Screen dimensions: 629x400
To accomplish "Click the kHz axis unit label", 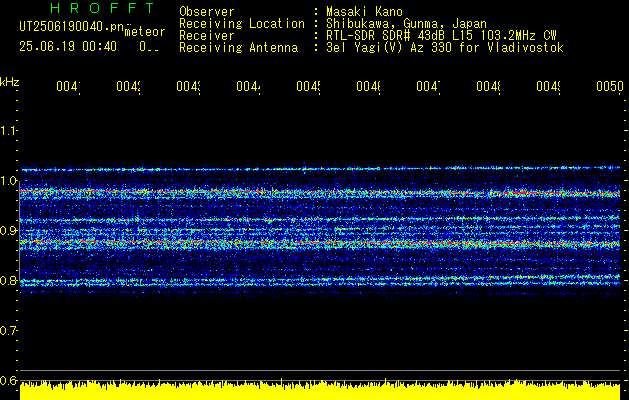I will 10,82.
